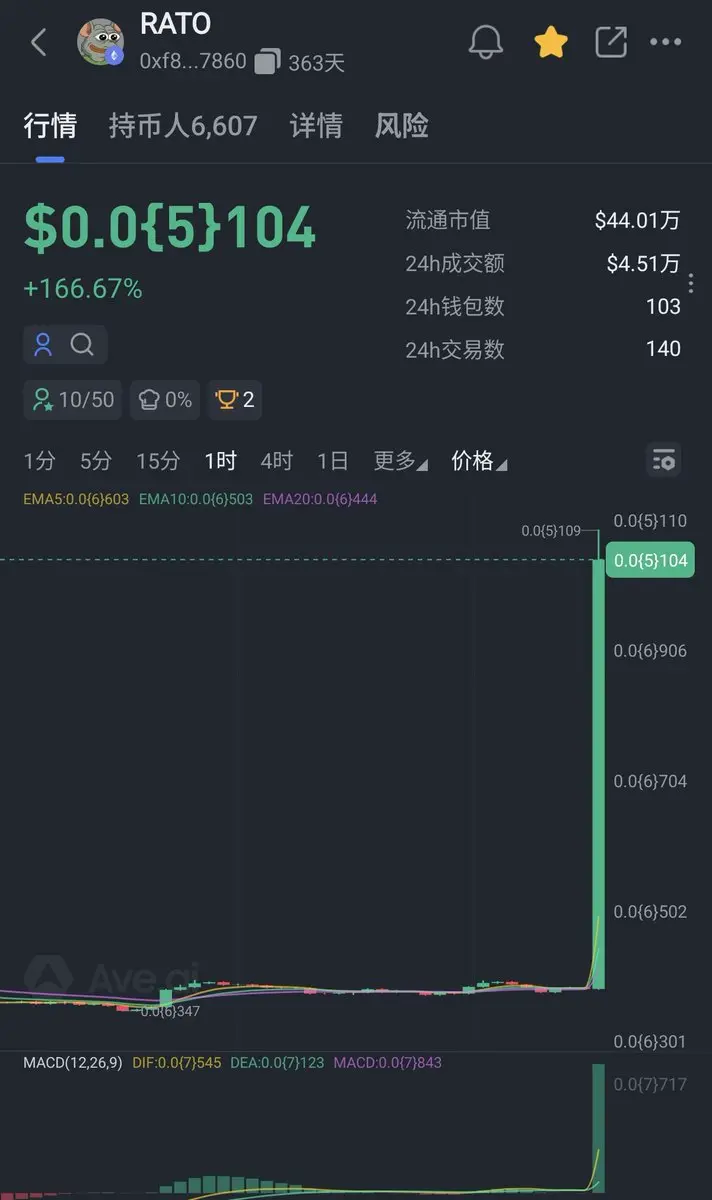Open price alert bell icon

coord(487,42)
